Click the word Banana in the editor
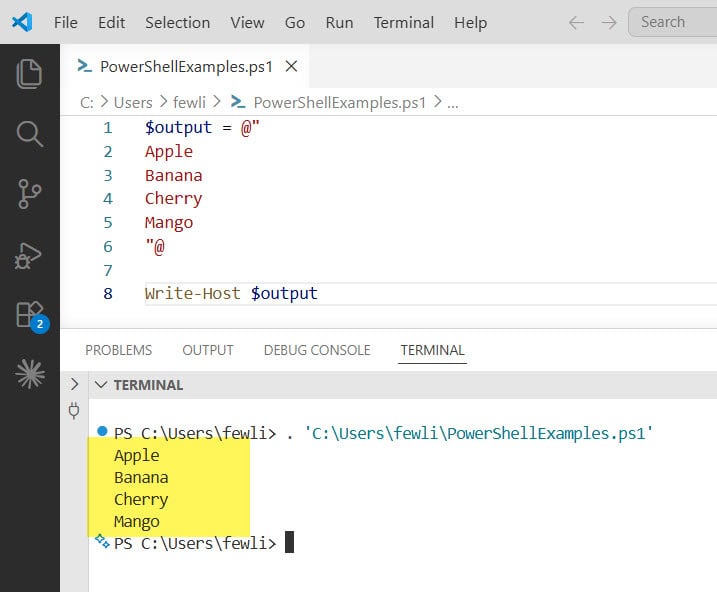Image resolution: width=717 pixels, height=592 pixels. click(173, 176)
